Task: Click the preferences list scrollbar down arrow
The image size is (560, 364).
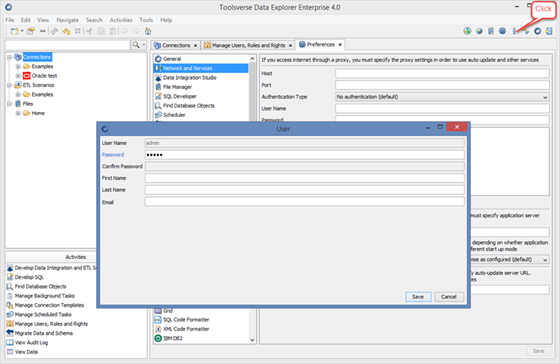Action: 252,340
